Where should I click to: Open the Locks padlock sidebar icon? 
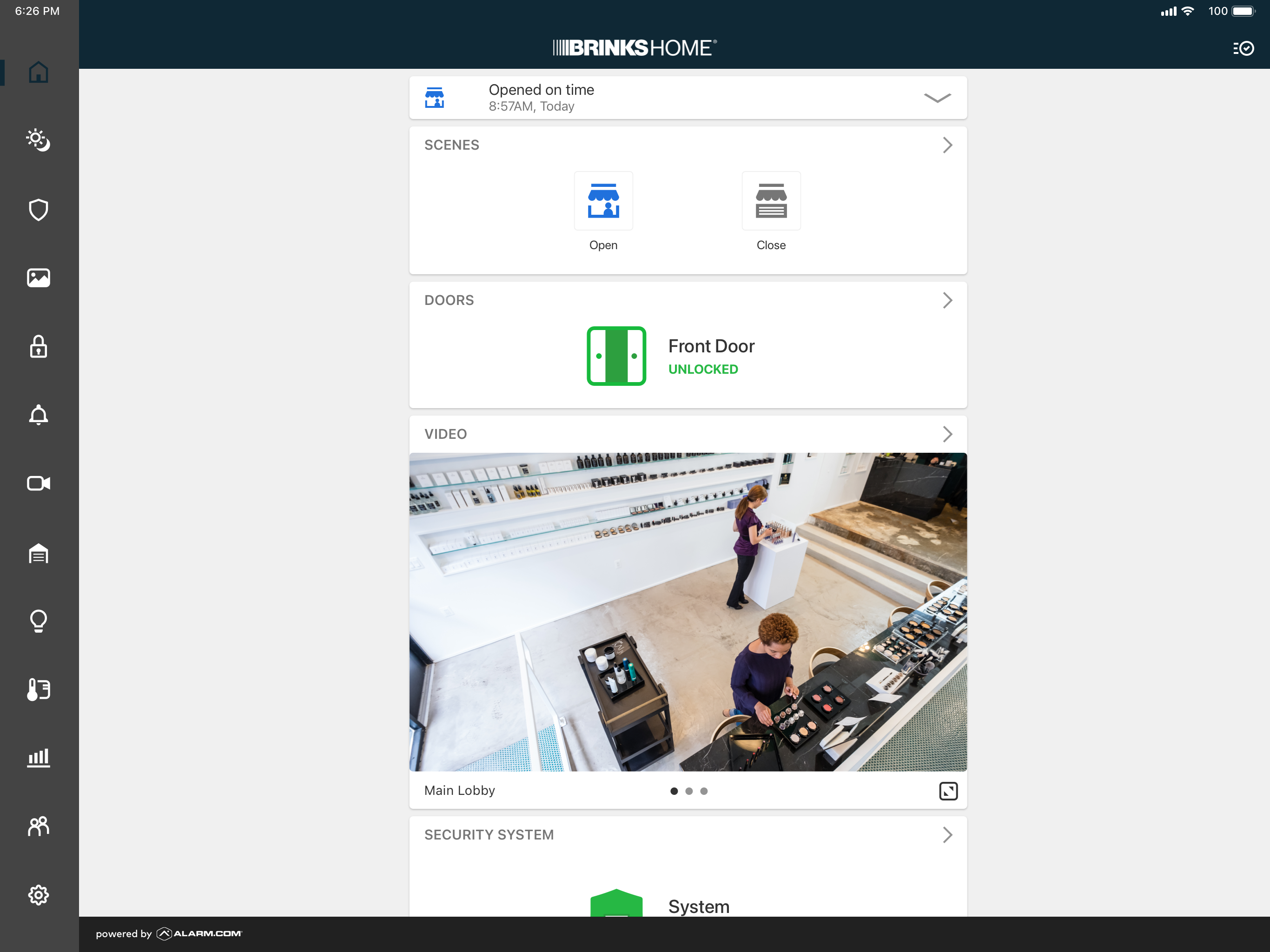point(39,347)
